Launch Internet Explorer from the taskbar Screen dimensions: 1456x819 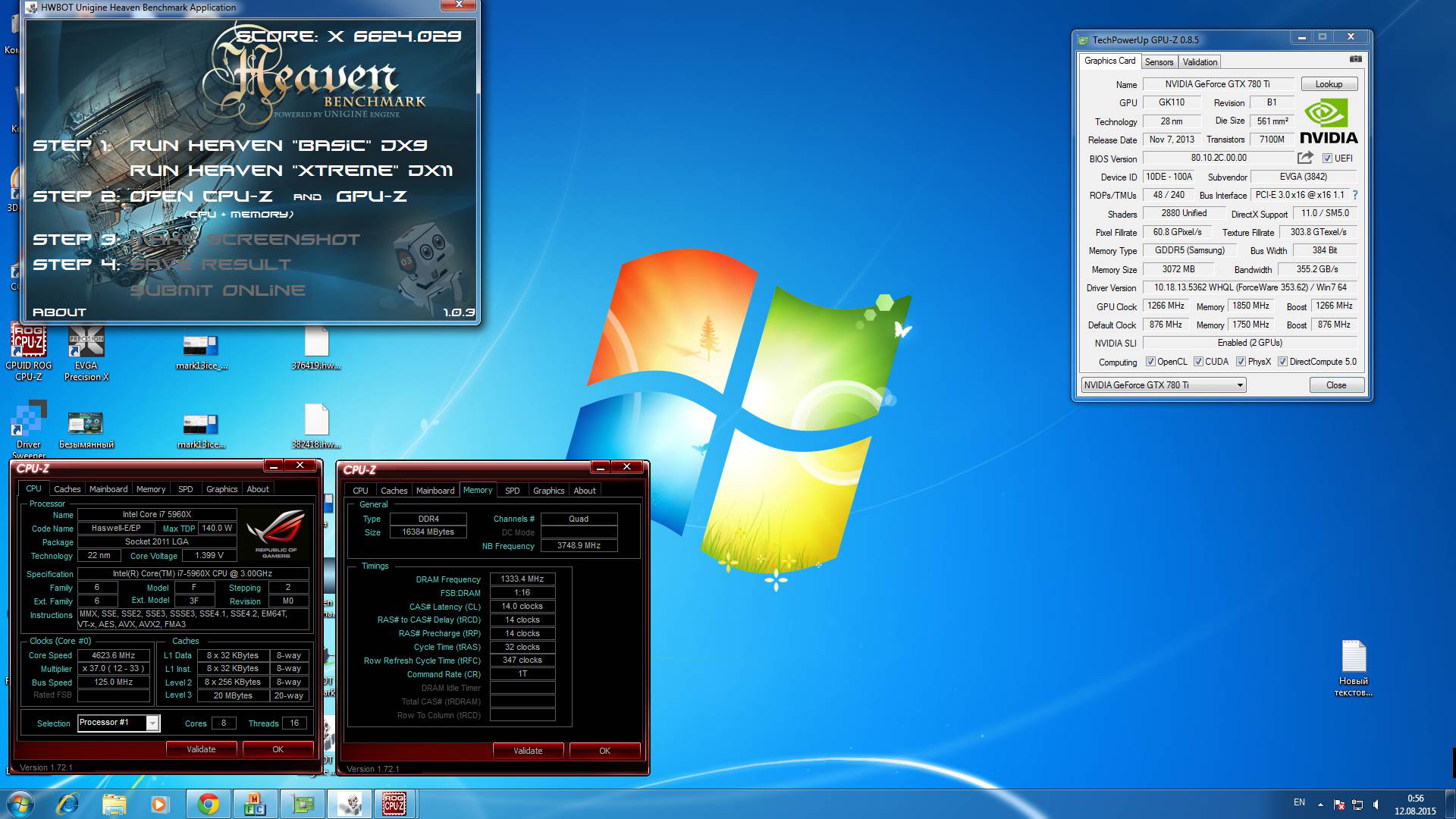point(67,804)
